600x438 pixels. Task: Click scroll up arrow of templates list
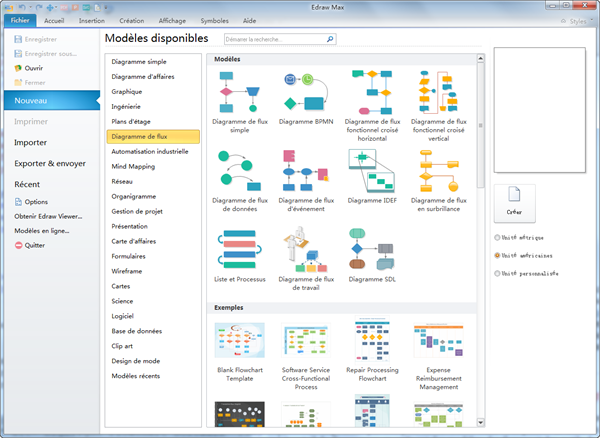click(481, 58)
